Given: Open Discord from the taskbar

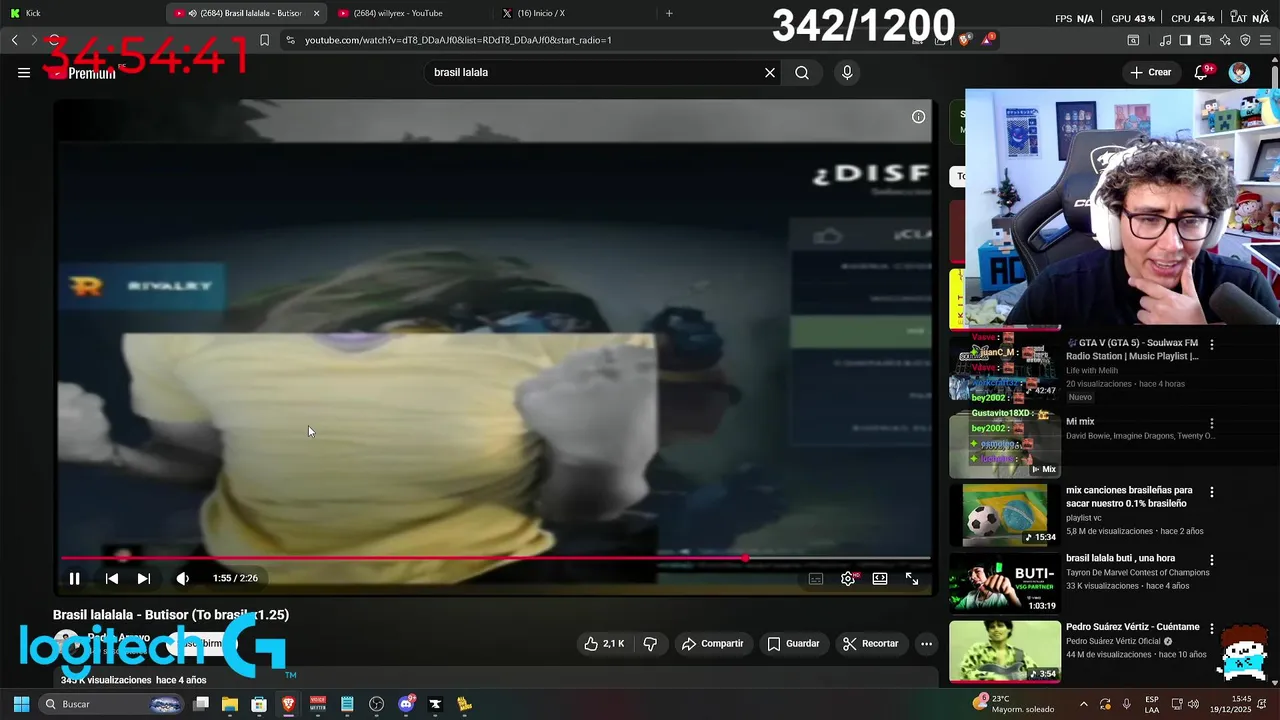Looking at the screenshot, I should point(406,704).
